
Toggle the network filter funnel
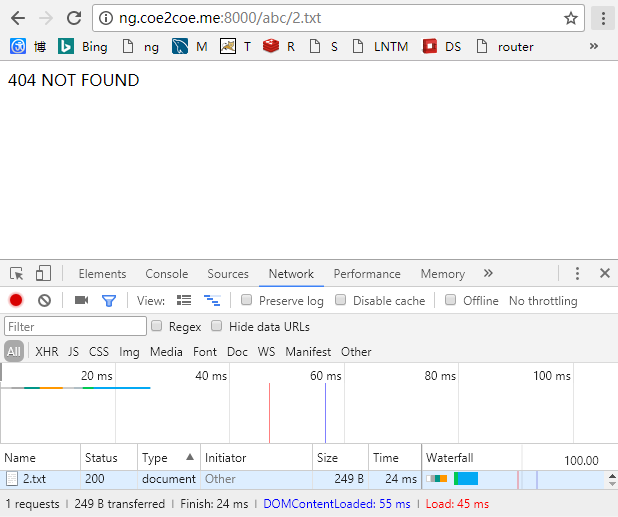(x=109, y=301)
